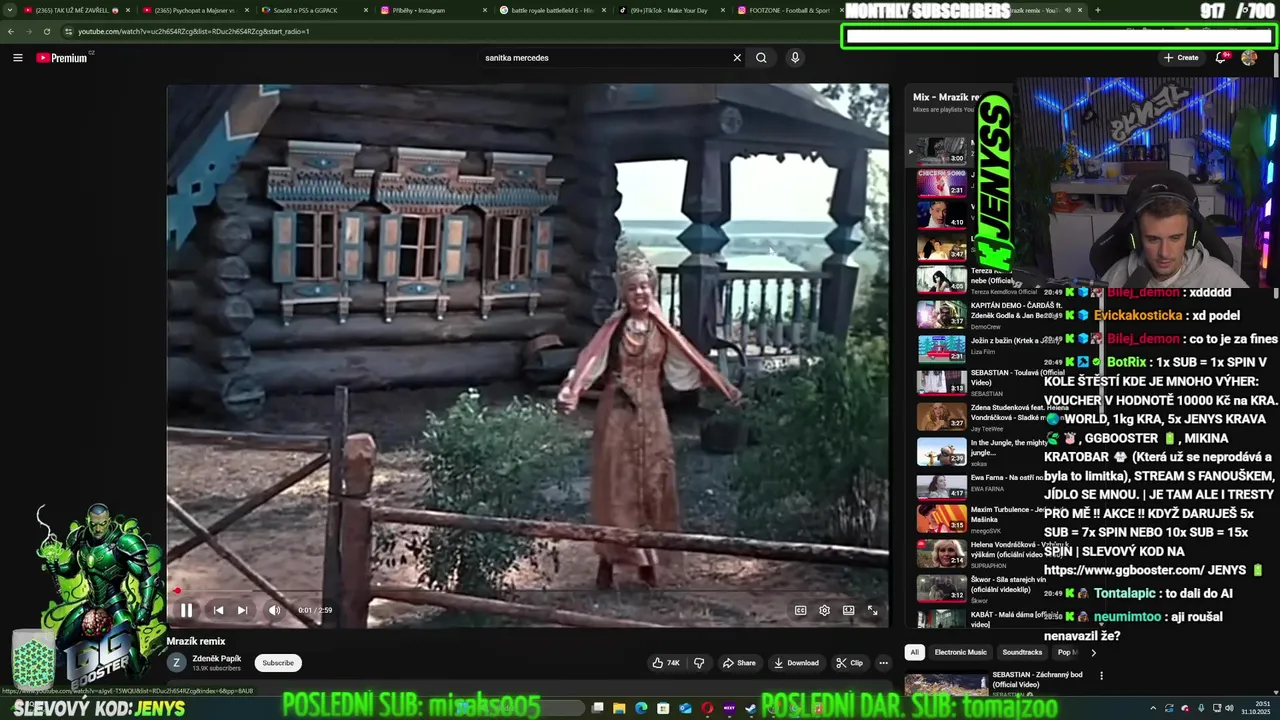The height and width of the screenshot is (720, 1280).
Task: Skip to previous video in playlist
Action: click(218, 610)
